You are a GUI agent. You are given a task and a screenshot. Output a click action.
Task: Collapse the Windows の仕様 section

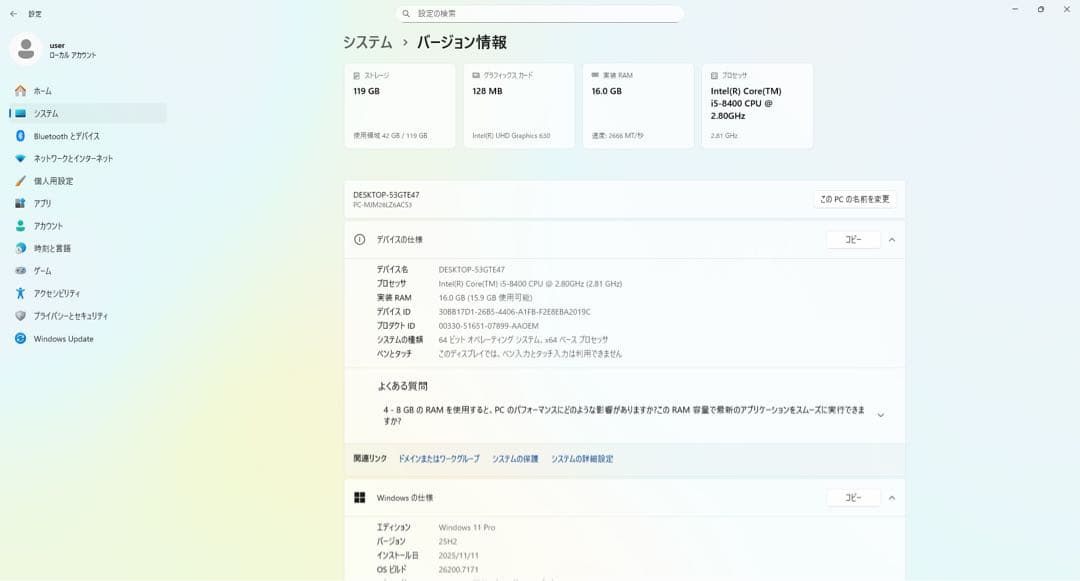(x=893, y=497)
